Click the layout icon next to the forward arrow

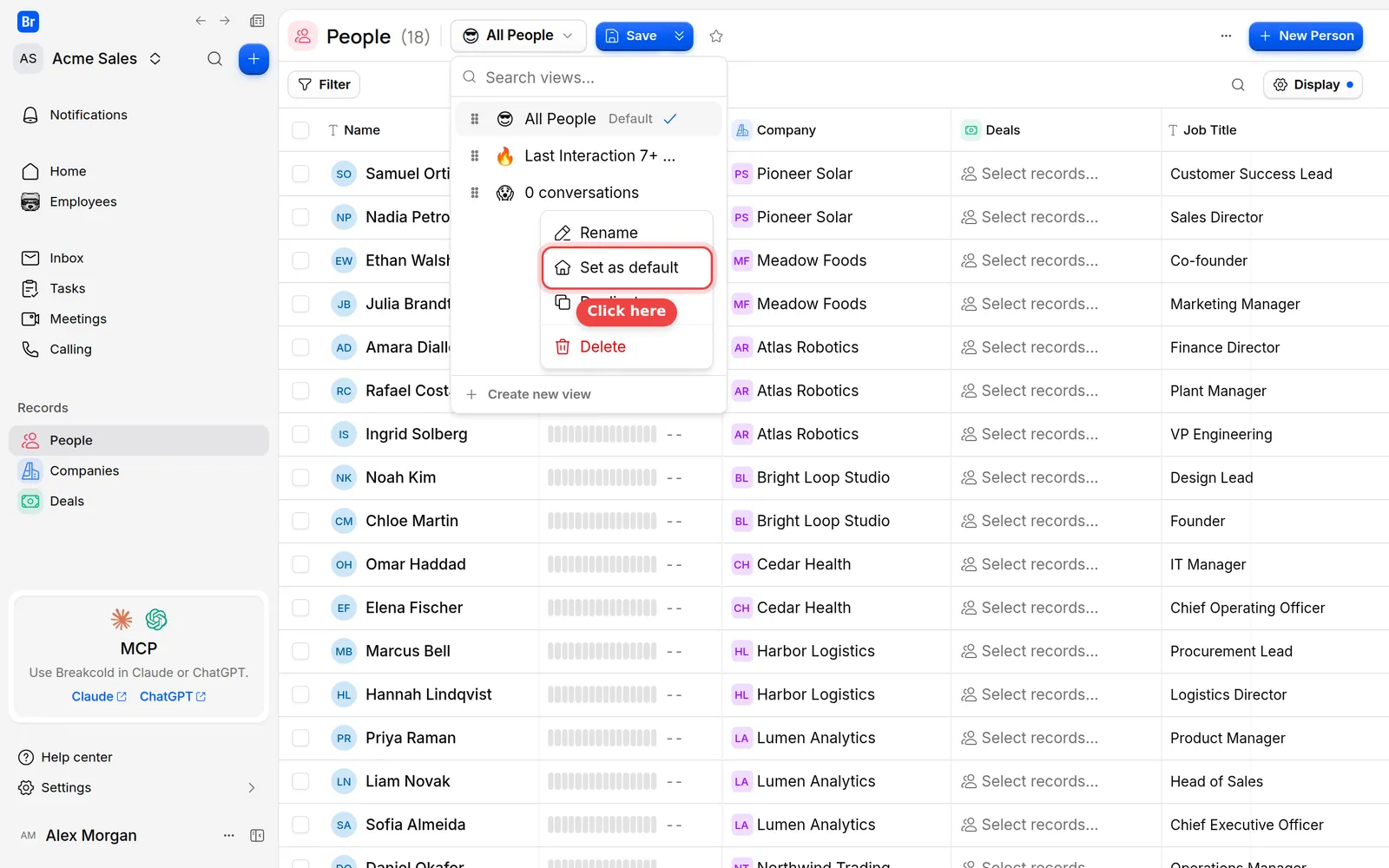[257, 21]
